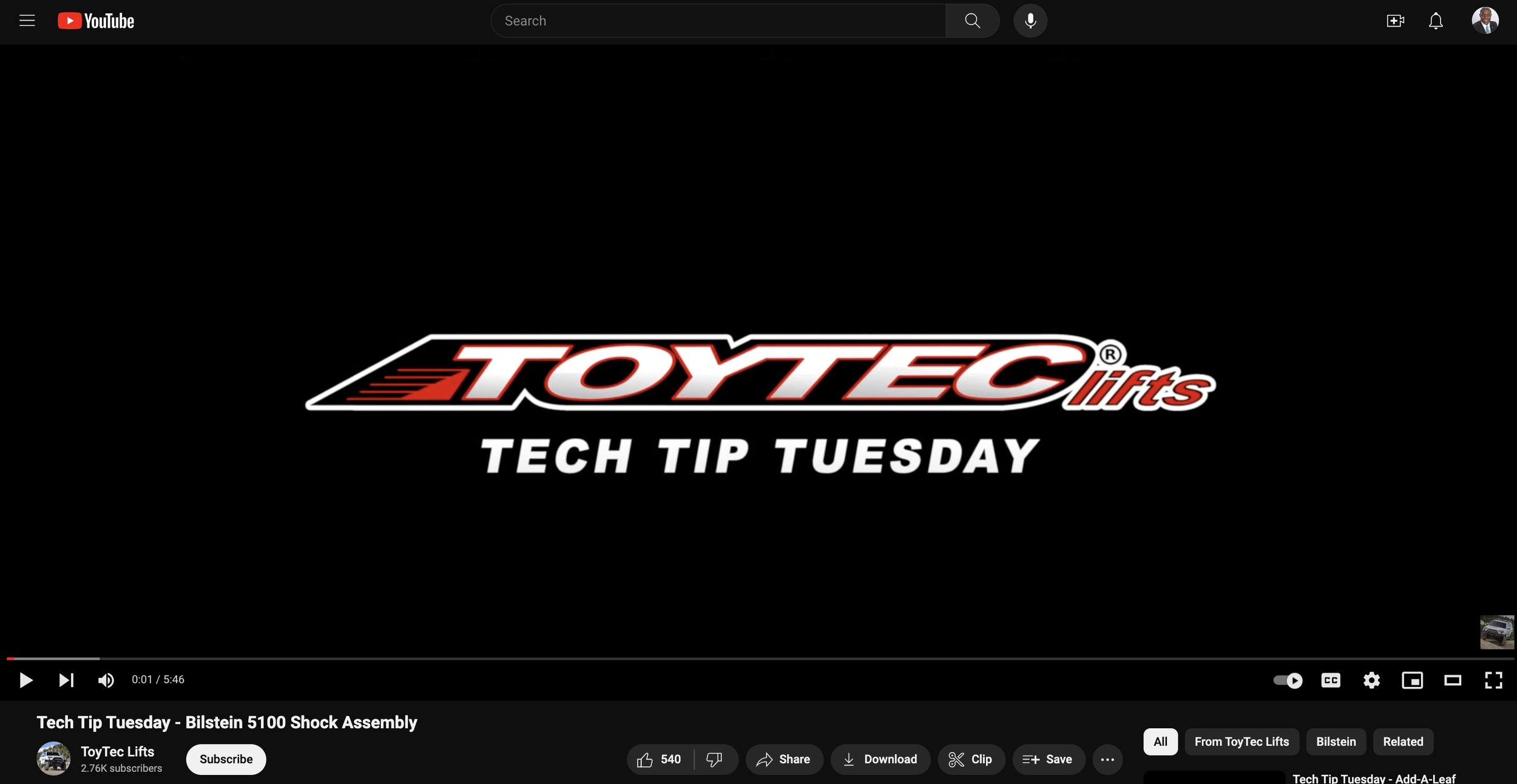Open the notifications bell

pos(1435,21)
